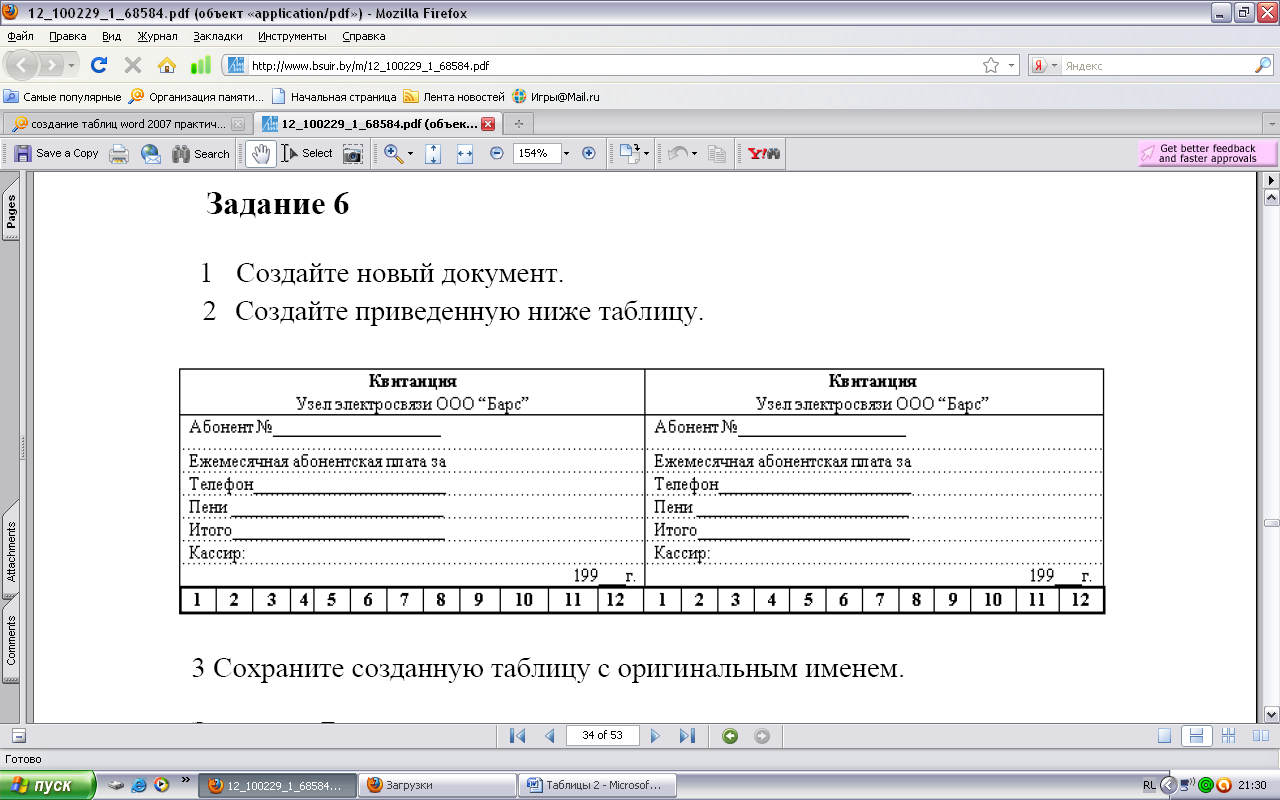This screenshot has height=800, width=1280.
Task: Select Facing pages layout
Action: coord(1261,736)
